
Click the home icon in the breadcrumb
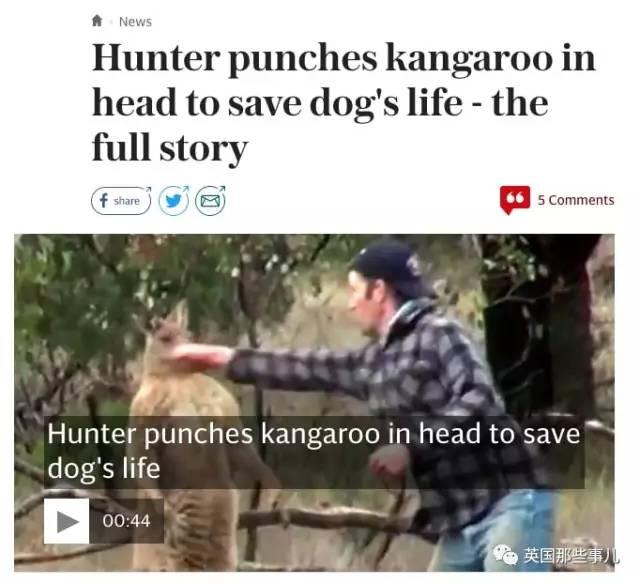tap(97, 20)
